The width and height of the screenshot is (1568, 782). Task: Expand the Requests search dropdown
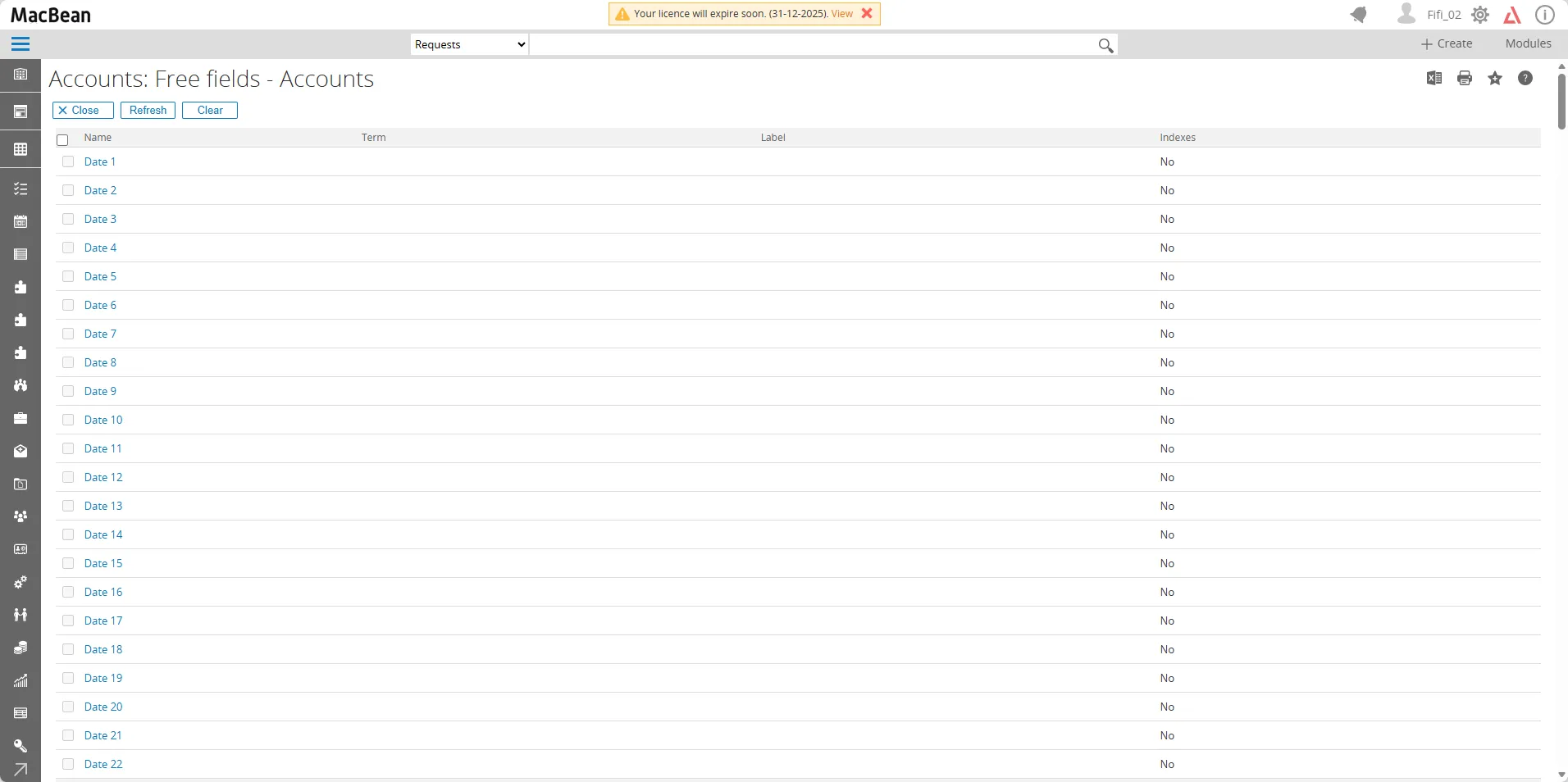[469, 45]
